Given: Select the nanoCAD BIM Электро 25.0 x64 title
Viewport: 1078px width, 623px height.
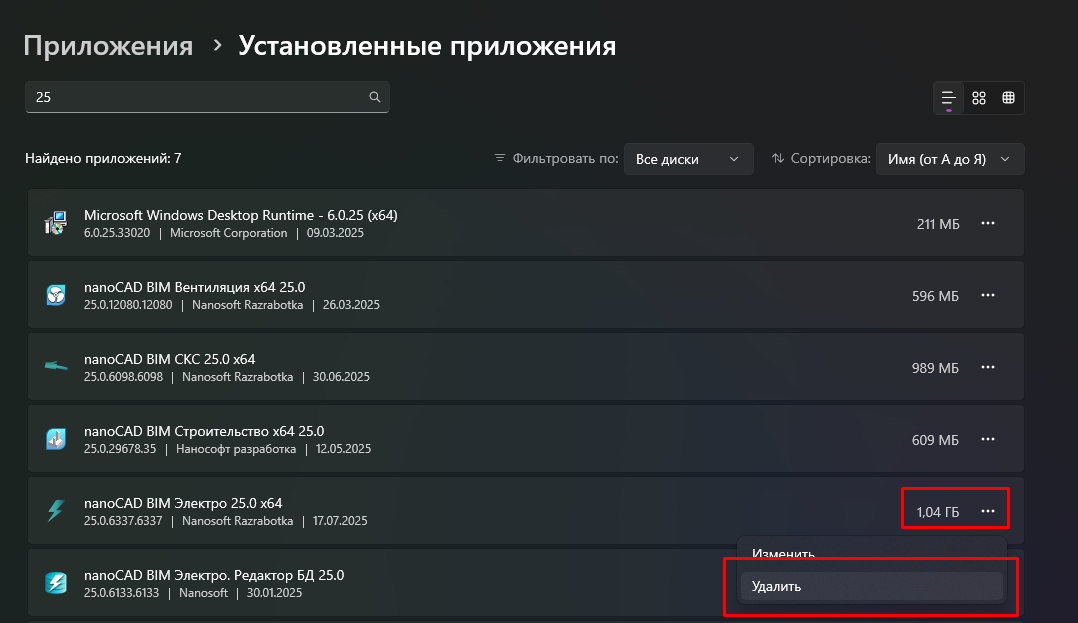Looking at the screenshot, I should point(183,503).
